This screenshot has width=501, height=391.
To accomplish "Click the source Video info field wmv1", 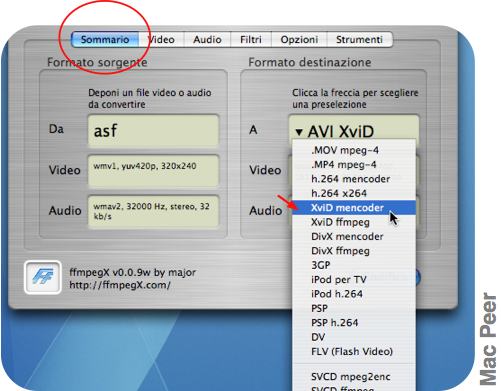I will (153, 171).
